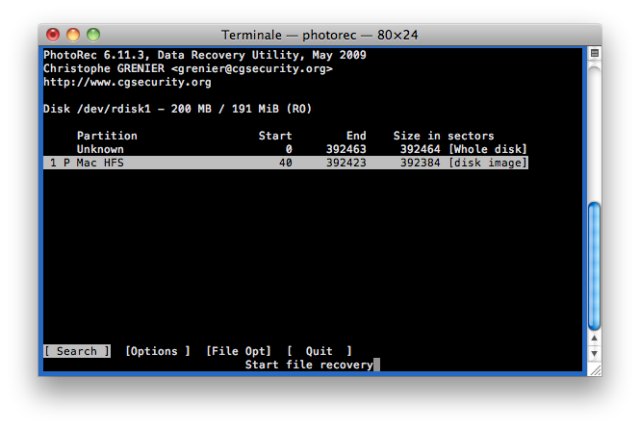Click the split pane icon above scrollbar
Image resolution: width=640 pixels, height=429 pixels.
pyautogui.click(x=595, y=53)
